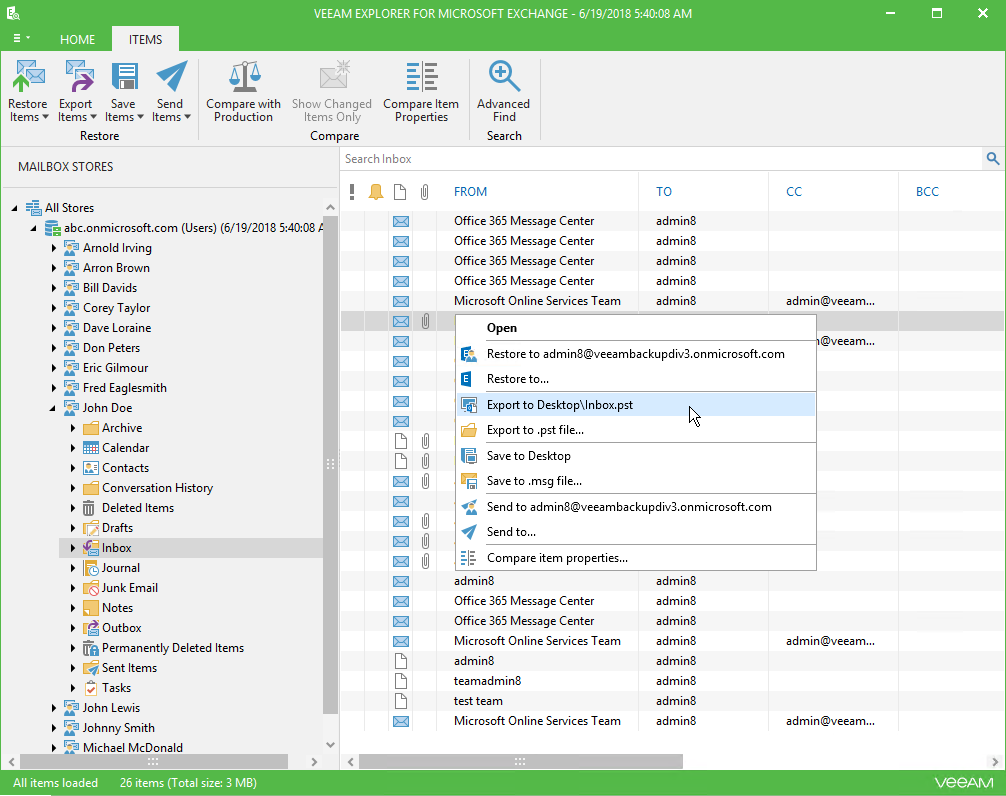Click the Save Items ribbon icon
The width and height of the screenshot is (1006, 796).
click(x=123, y=76)
